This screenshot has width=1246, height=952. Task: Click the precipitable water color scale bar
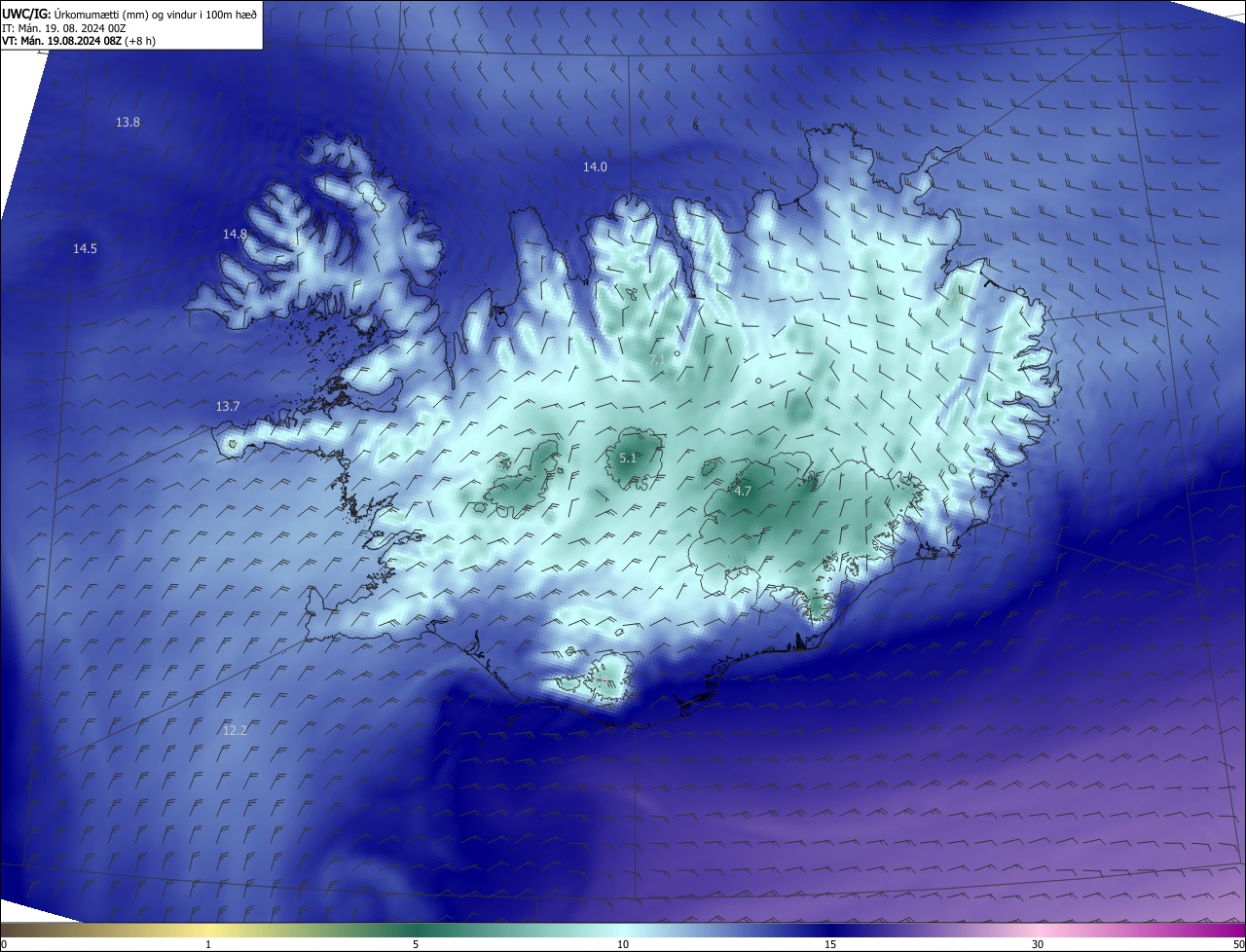coord(623,930)
